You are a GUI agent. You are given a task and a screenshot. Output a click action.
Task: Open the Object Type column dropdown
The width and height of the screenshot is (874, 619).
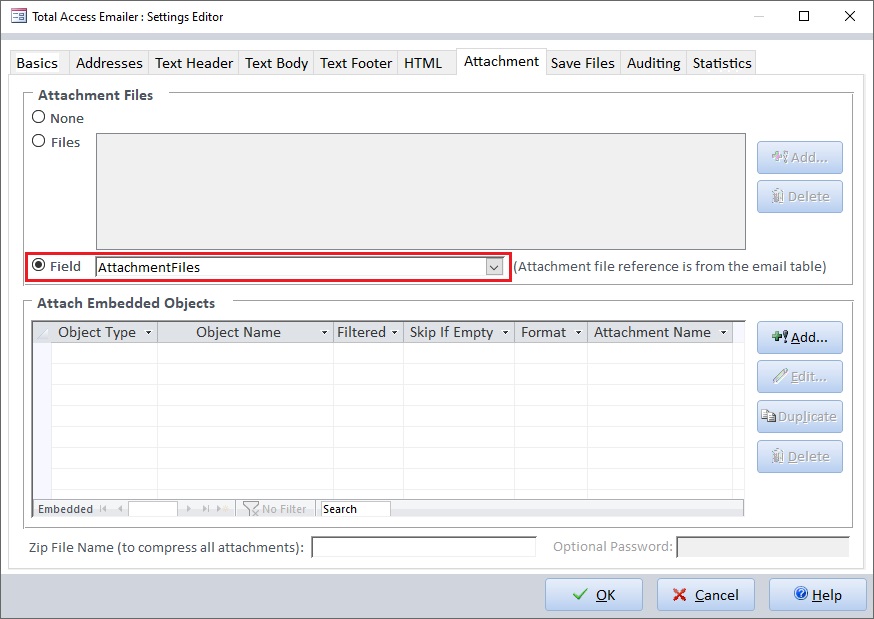click(148, 333)
